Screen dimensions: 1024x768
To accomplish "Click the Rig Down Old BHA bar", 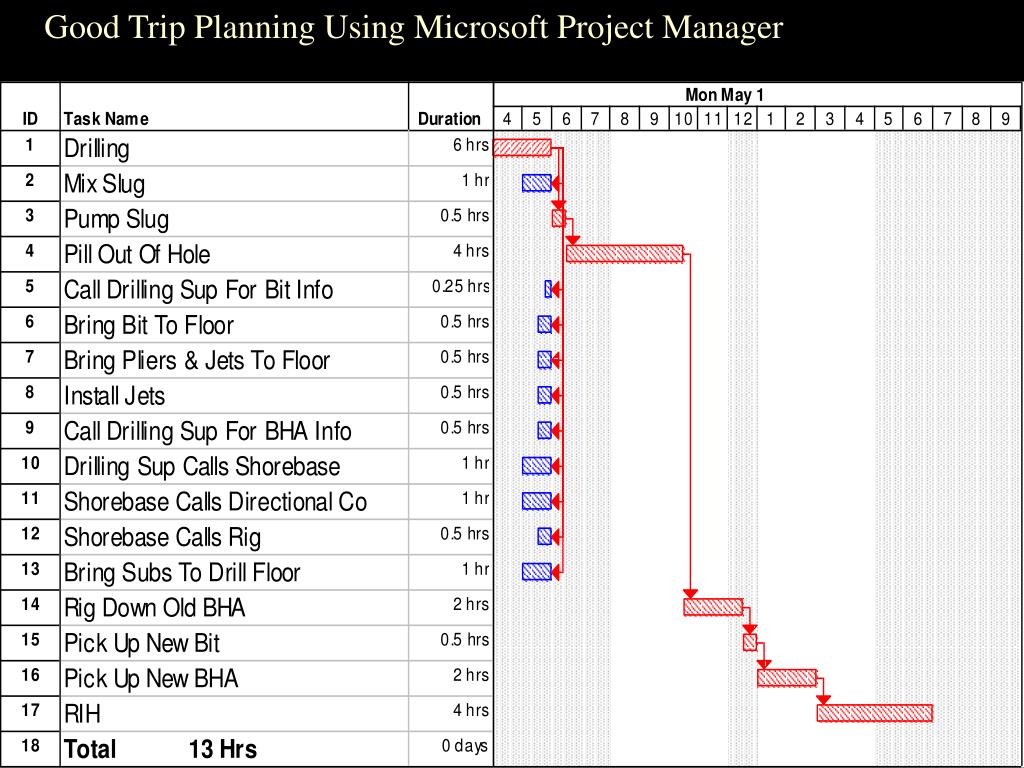I will (713, 607).
